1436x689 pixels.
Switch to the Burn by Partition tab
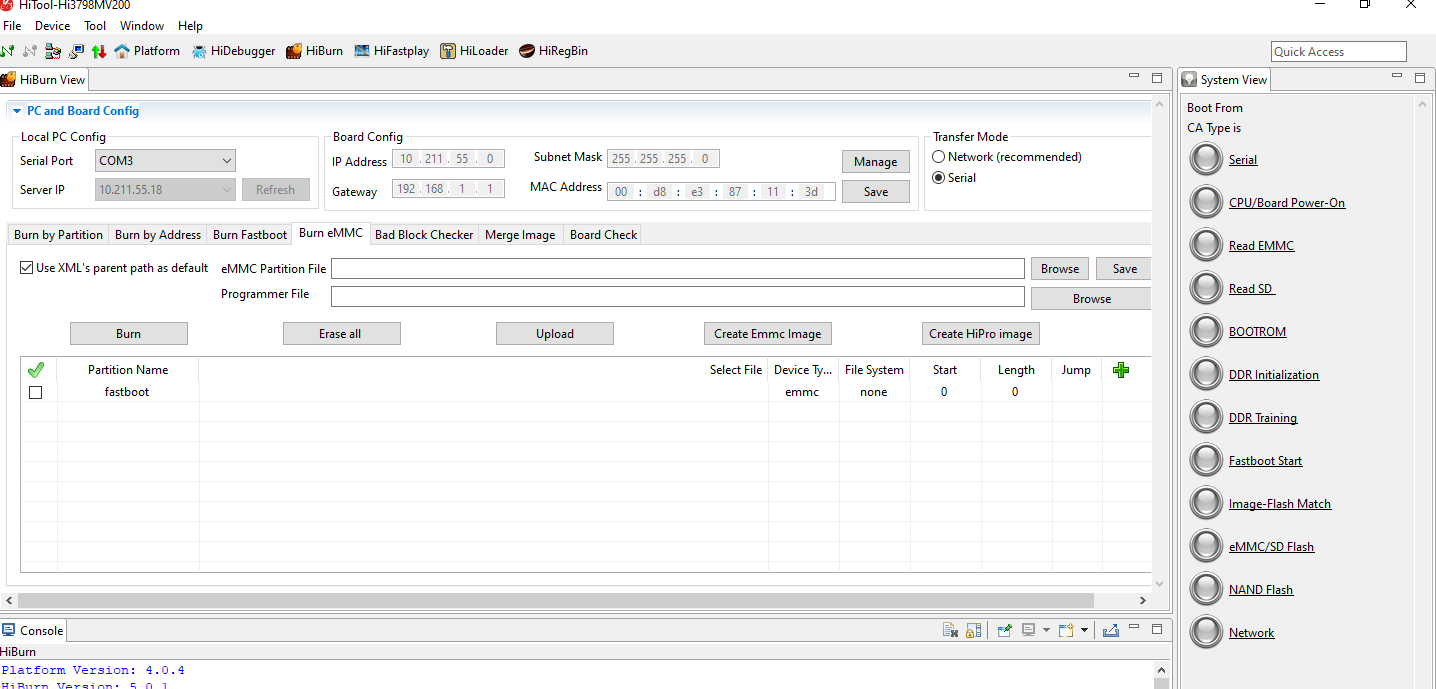58,235
